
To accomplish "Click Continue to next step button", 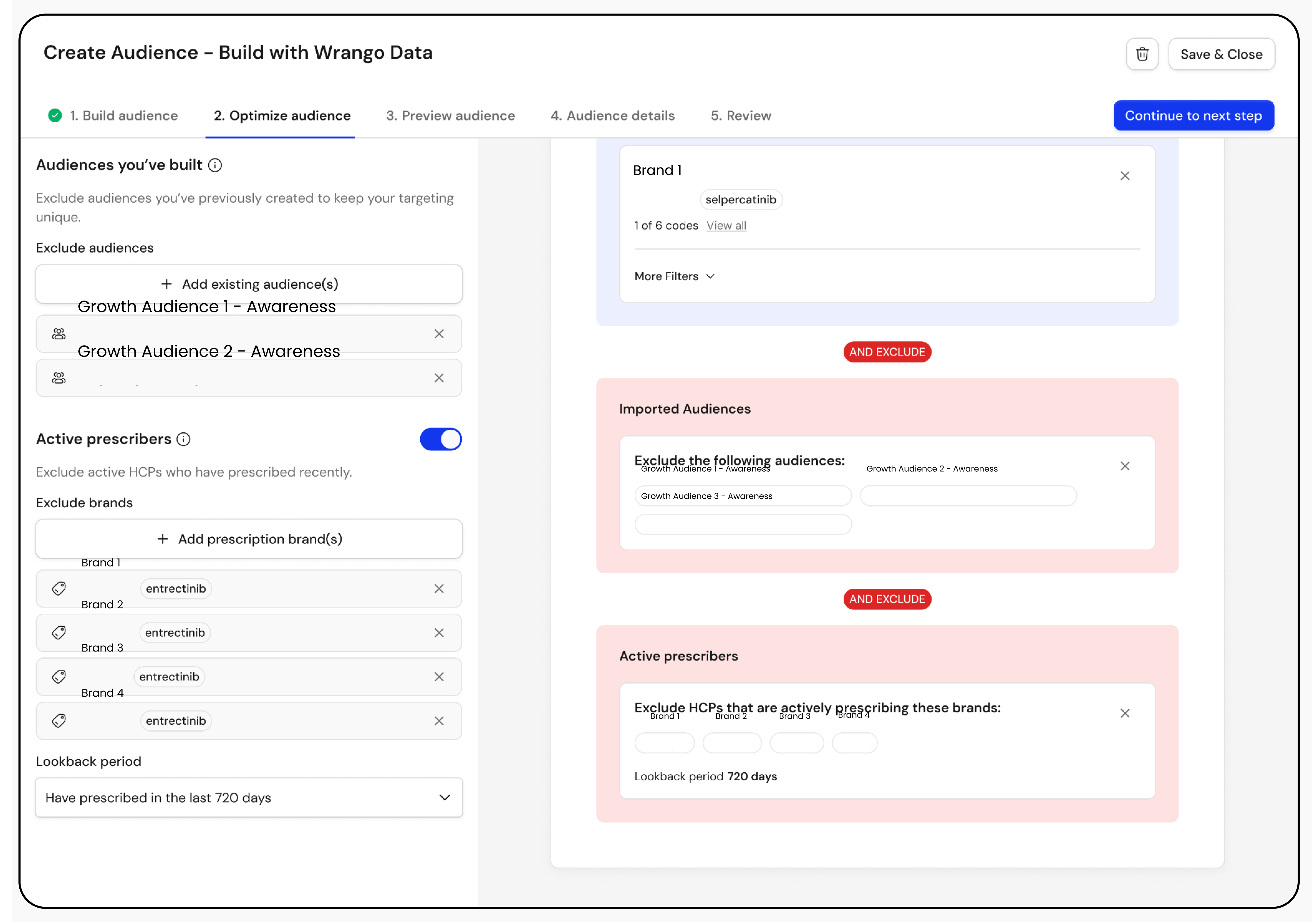I will (x=1193, y=116).
